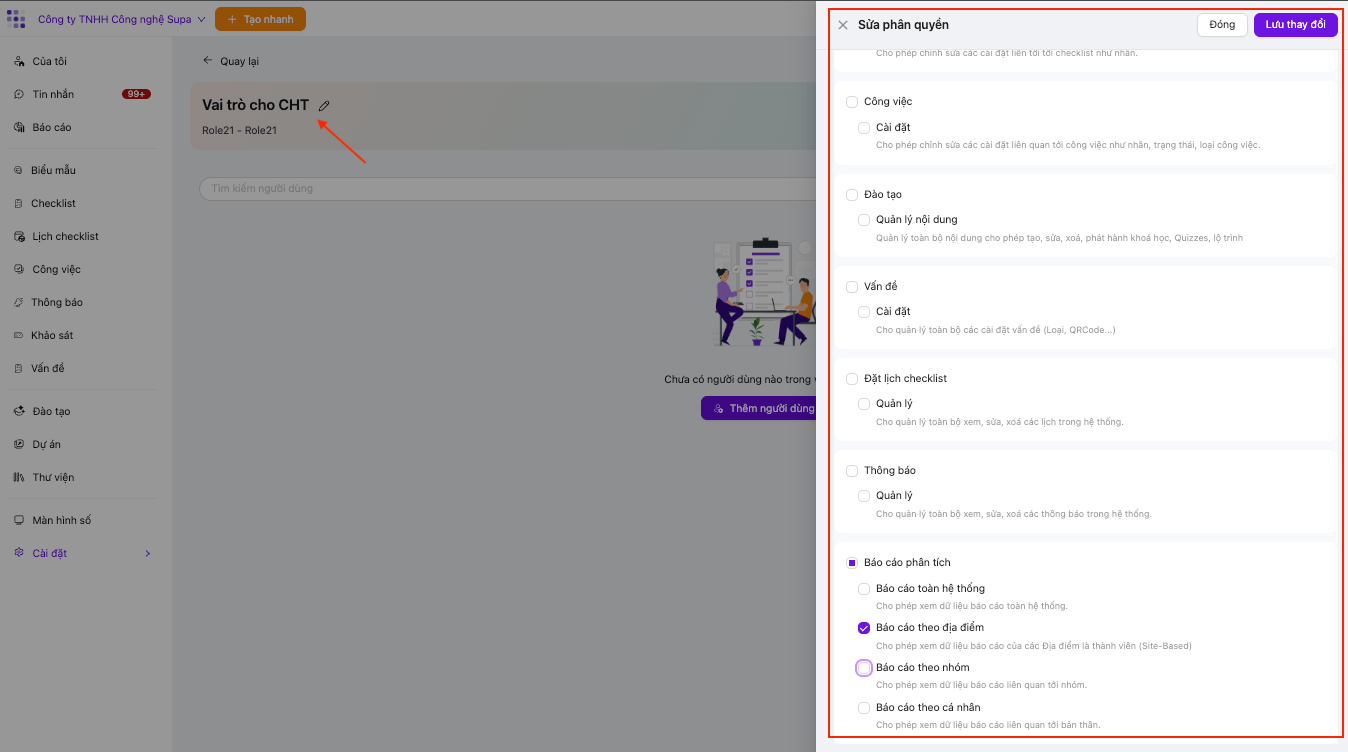Click the Vai trò cho CHT title
Viewport: 1348px width, 752px height.
(x=255, y=105)
